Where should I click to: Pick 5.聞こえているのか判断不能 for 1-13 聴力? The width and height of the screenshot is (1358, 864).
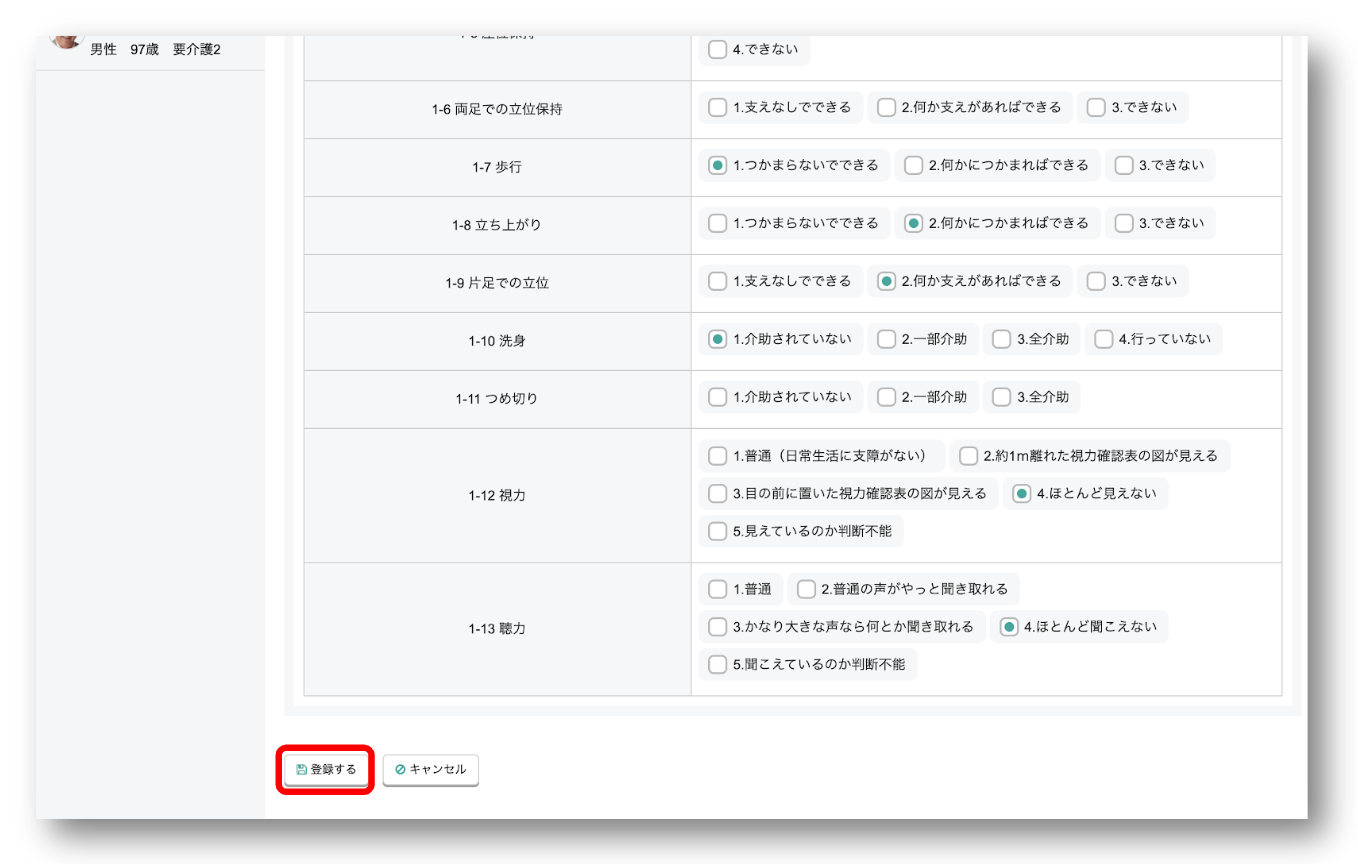(x=717, y=664)
